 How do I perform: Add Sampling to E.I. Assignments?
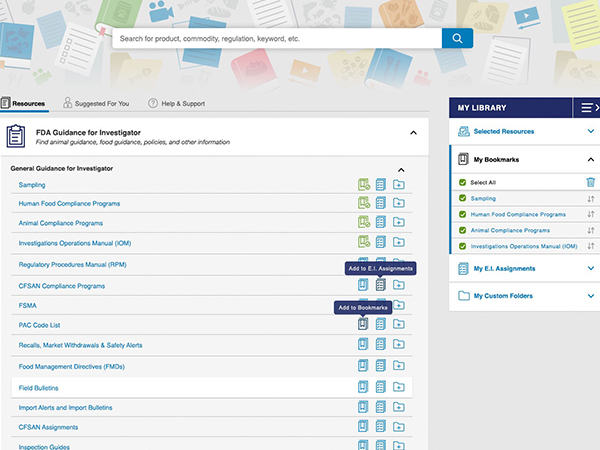pyautogui.click(x=380, y=184)
